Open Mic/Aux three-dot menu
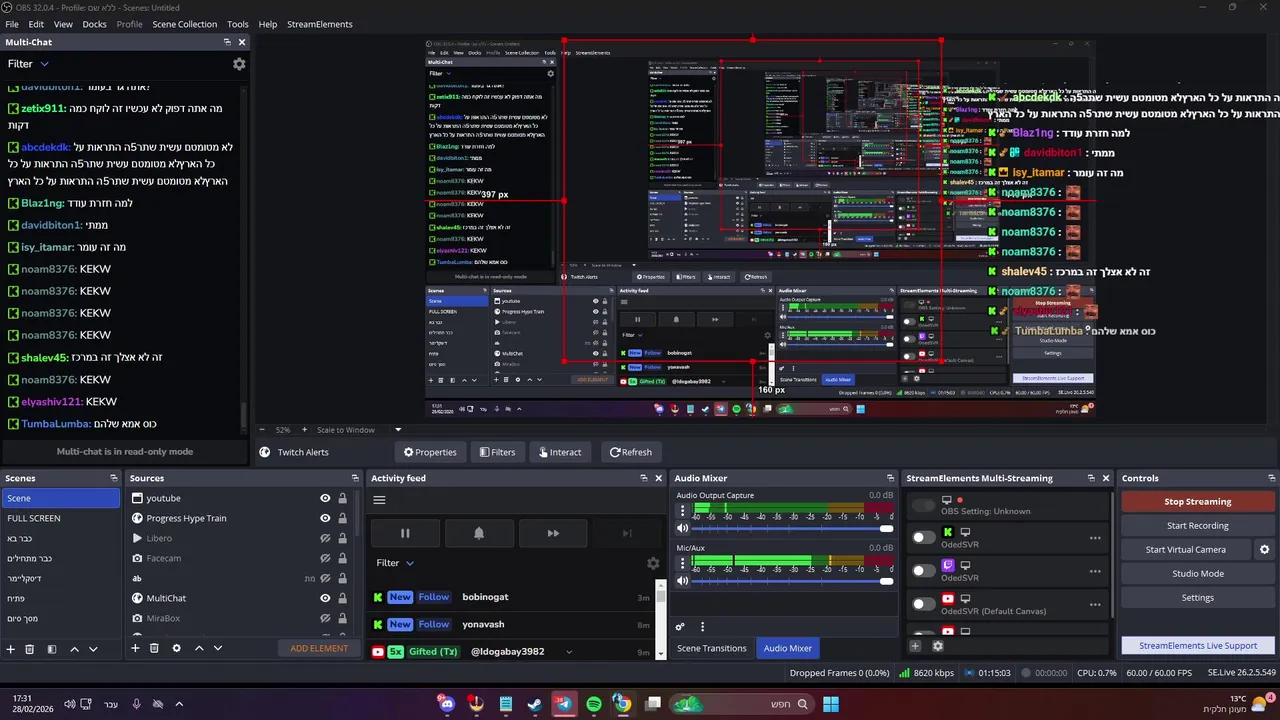Image resolution: width=1280 pixels, height=720 pixels. click(x=683, y=564)
